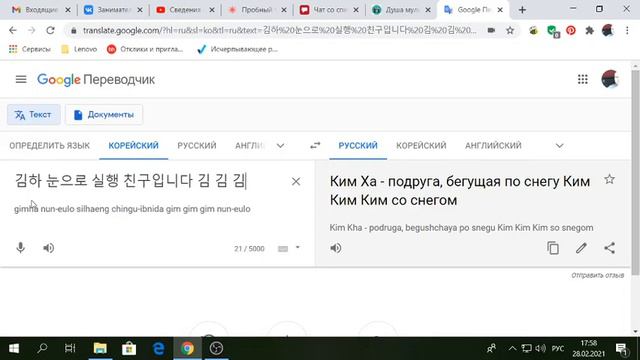Save translation with the star icon
Image resolution: width=640 pixels, height=360 pixels.
tap(609, 179)
